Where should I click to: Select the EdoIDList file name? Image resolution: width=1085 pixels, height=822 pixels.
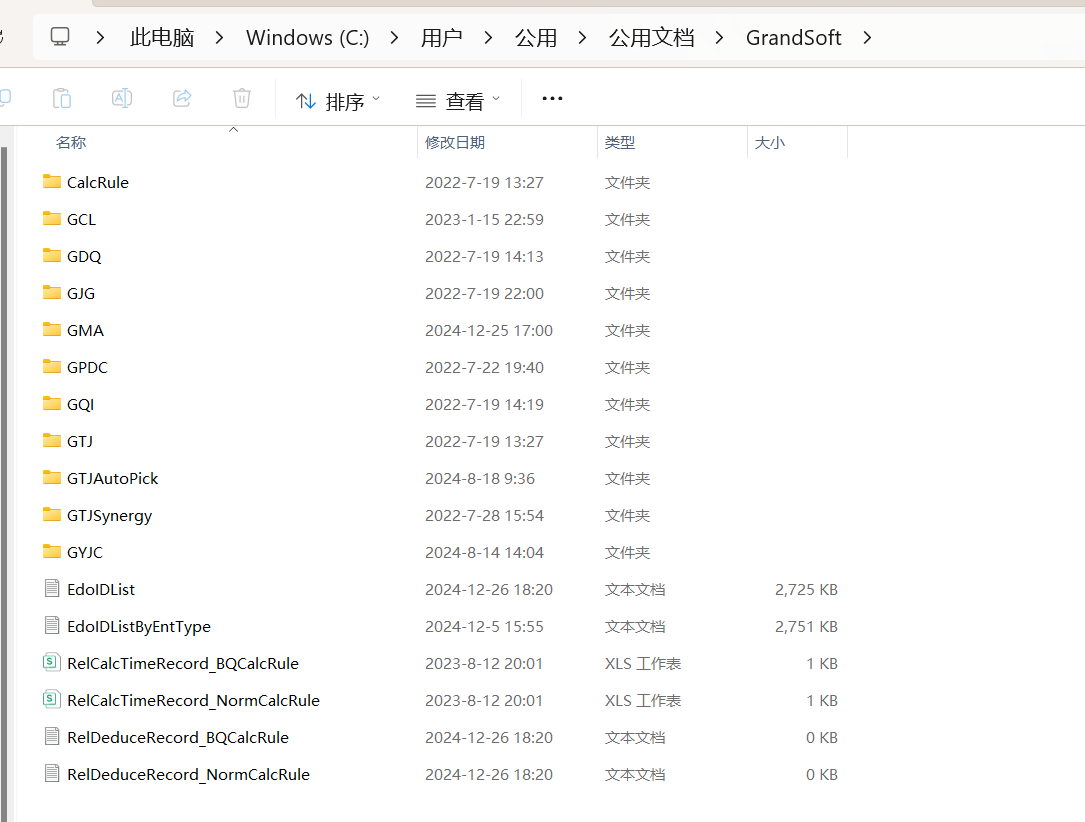coord(100,590)
